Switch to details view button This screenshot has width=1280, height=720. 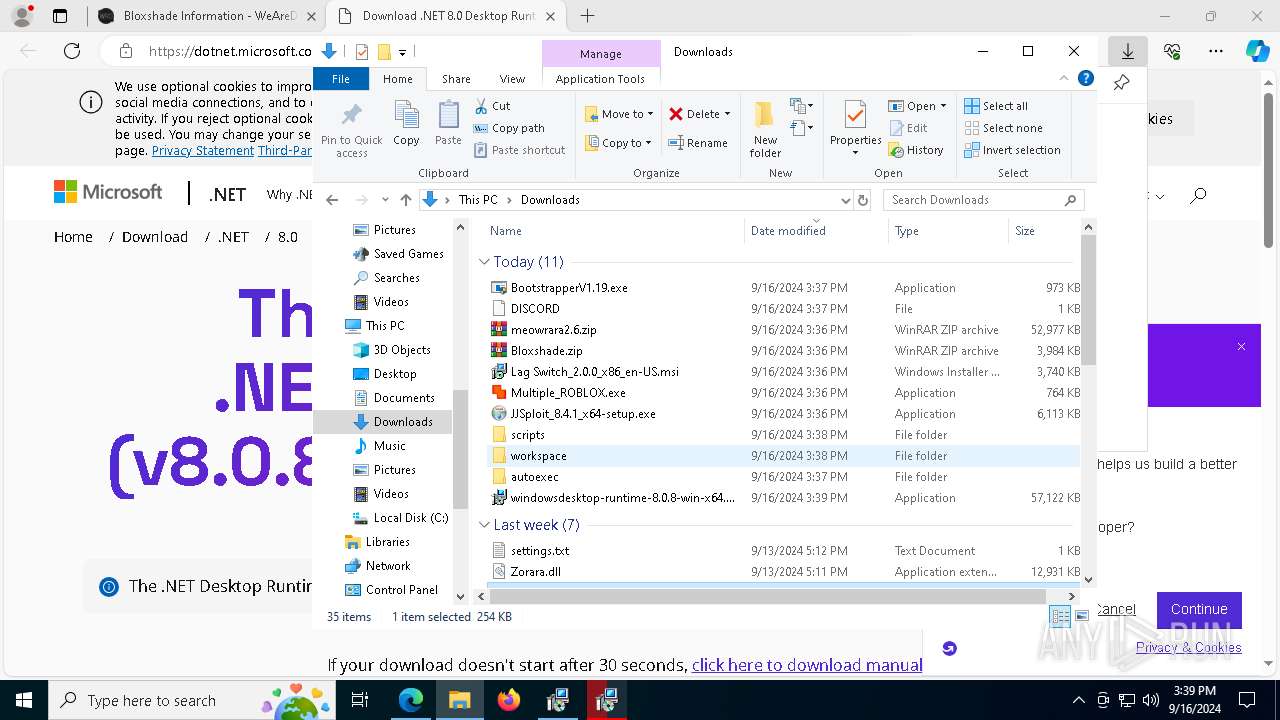(x=1060, y=616)
